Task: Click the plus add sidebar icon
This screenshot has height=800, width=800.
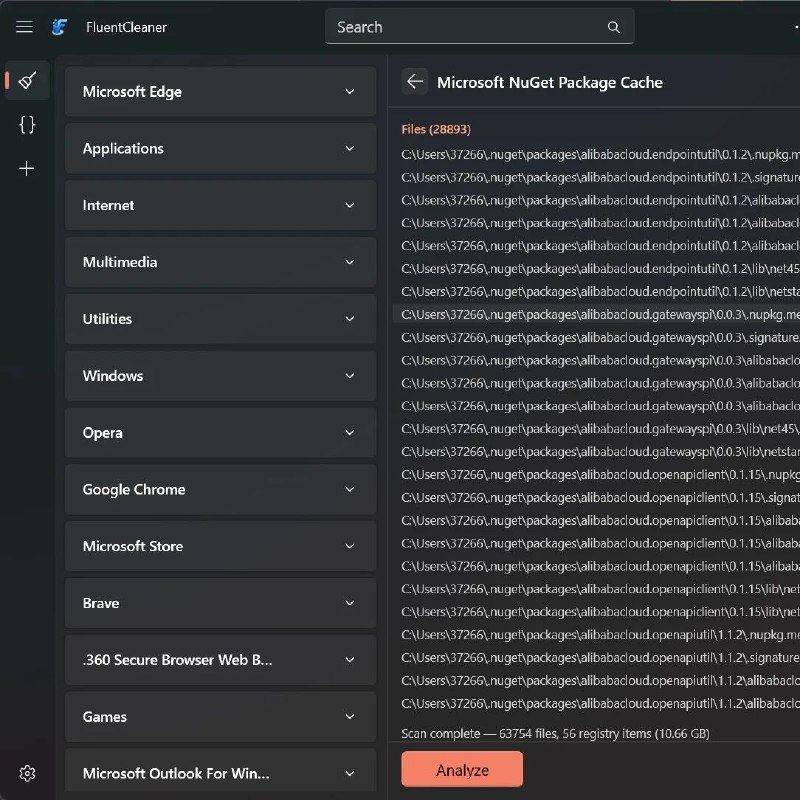Action: pyautogui.click(x=27, y=168)
